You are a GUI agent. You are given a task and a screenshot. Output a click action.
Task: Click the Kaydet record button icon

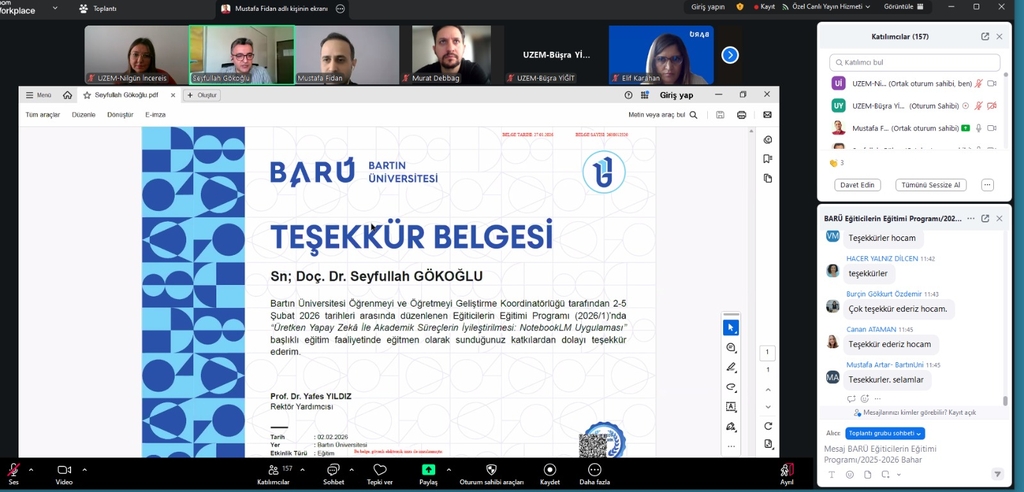coord(549,469)
